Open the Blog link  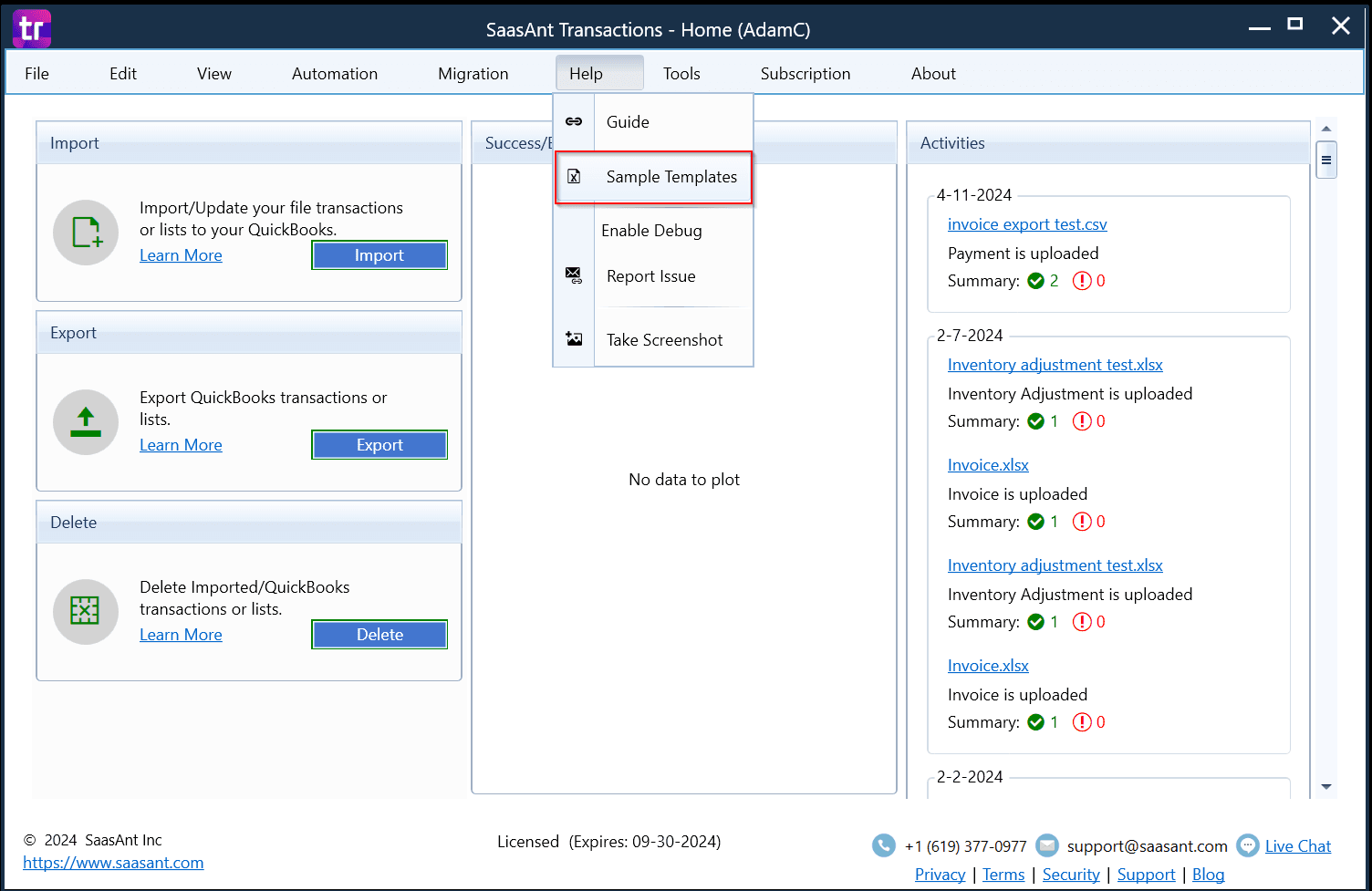pos(1208,875)
